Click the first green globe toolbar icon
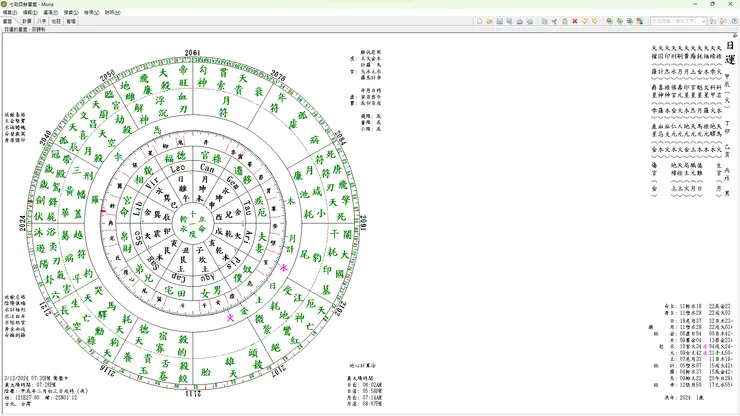 click(610, 21)
